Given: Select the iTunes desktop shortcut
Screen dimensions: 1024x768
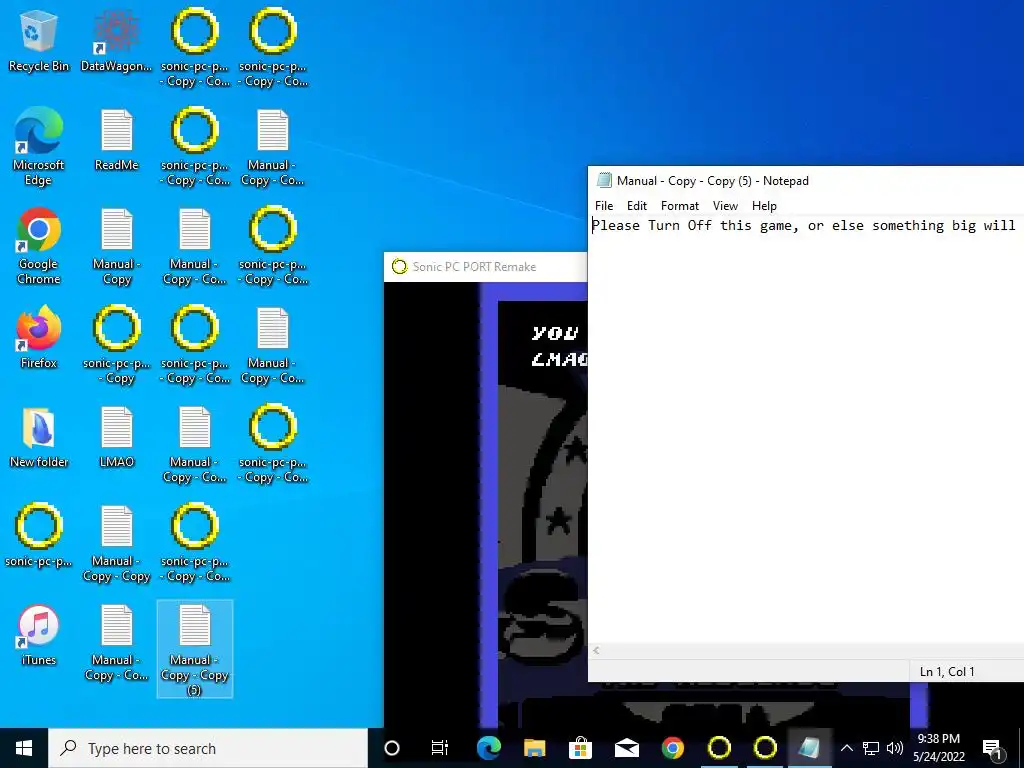Looking at the screenshot, I should pos(39,635).
